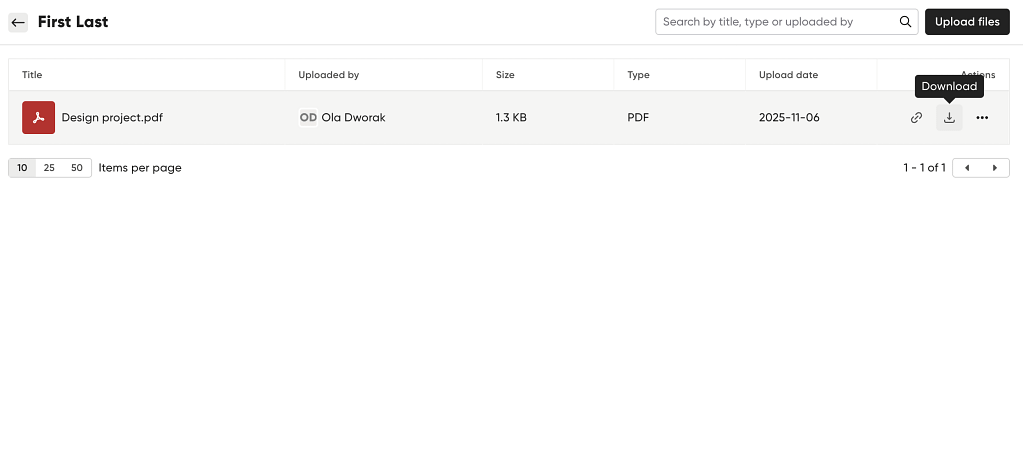Focus the search by title field

coord(776,22)
